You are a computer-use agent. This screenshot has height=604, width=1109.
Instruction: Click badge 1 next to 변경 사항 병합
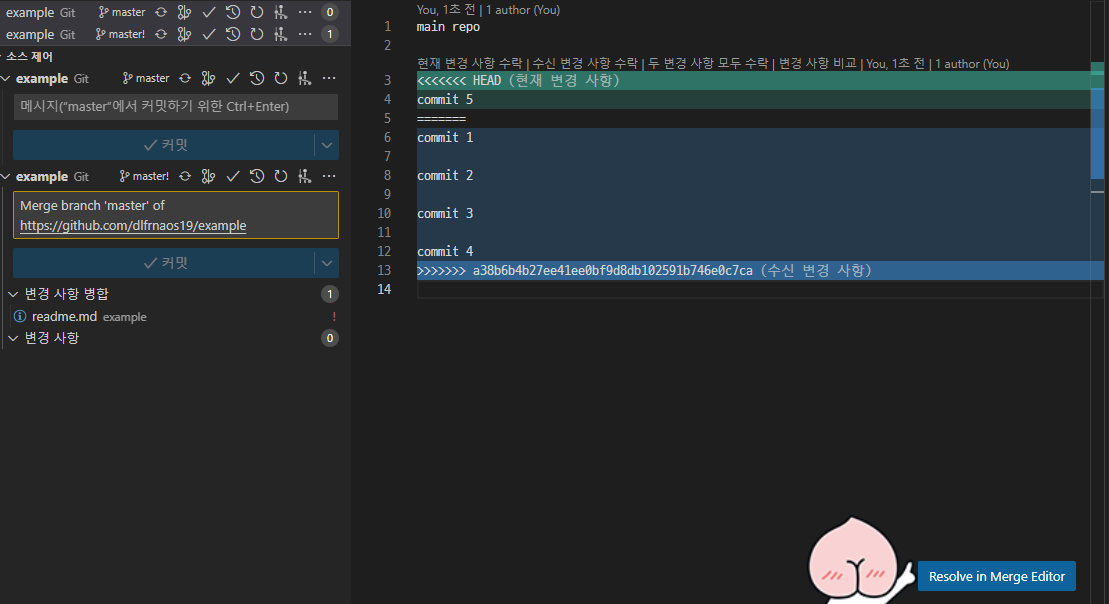330,294
